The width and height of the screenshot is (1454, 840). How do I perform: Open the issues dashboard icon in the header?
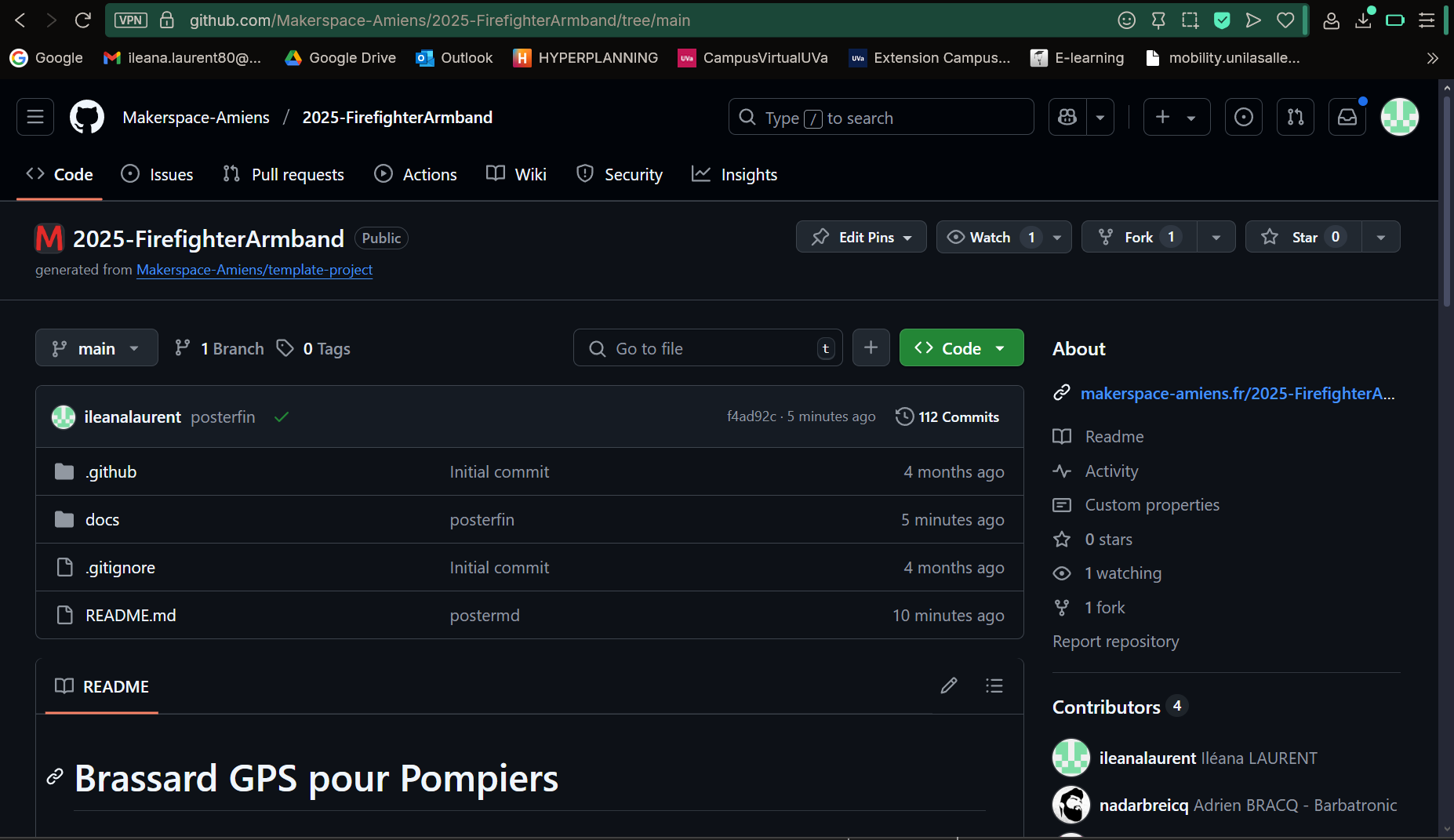coord(1243,117)
